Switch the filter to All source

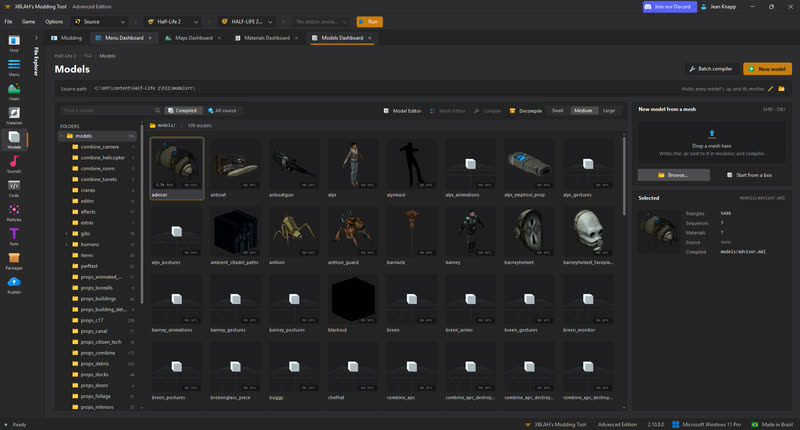[x=222, y=110]
